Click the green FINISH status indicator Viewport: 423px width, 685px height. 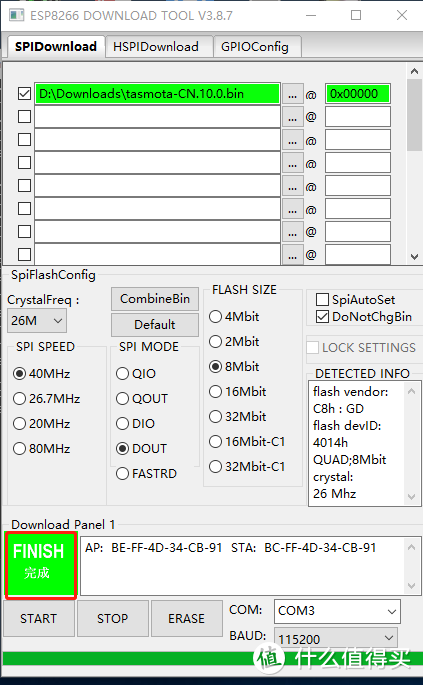(40, 564)
